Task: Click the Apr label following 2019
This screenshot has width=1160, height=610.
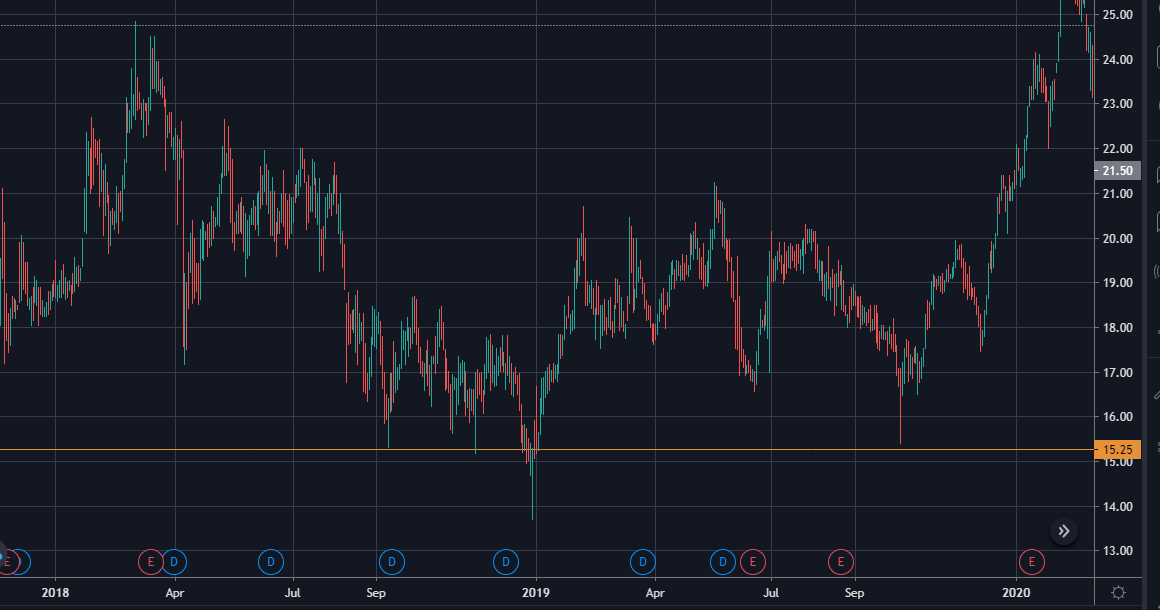Action: pyautogui.click(x=655, y=593)
